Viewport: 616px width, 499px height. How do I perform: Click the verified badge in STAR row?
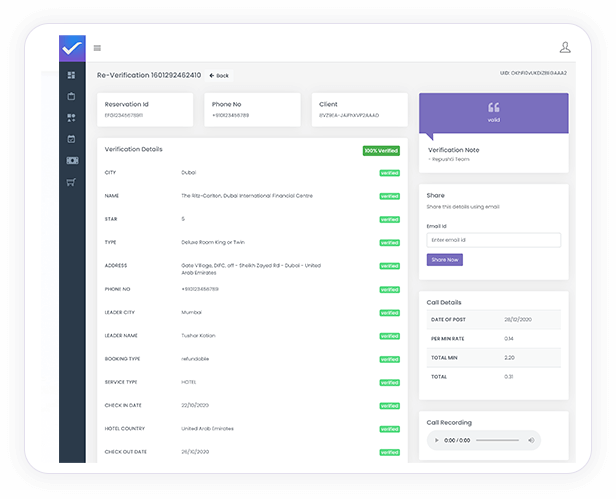click(390, 219)
